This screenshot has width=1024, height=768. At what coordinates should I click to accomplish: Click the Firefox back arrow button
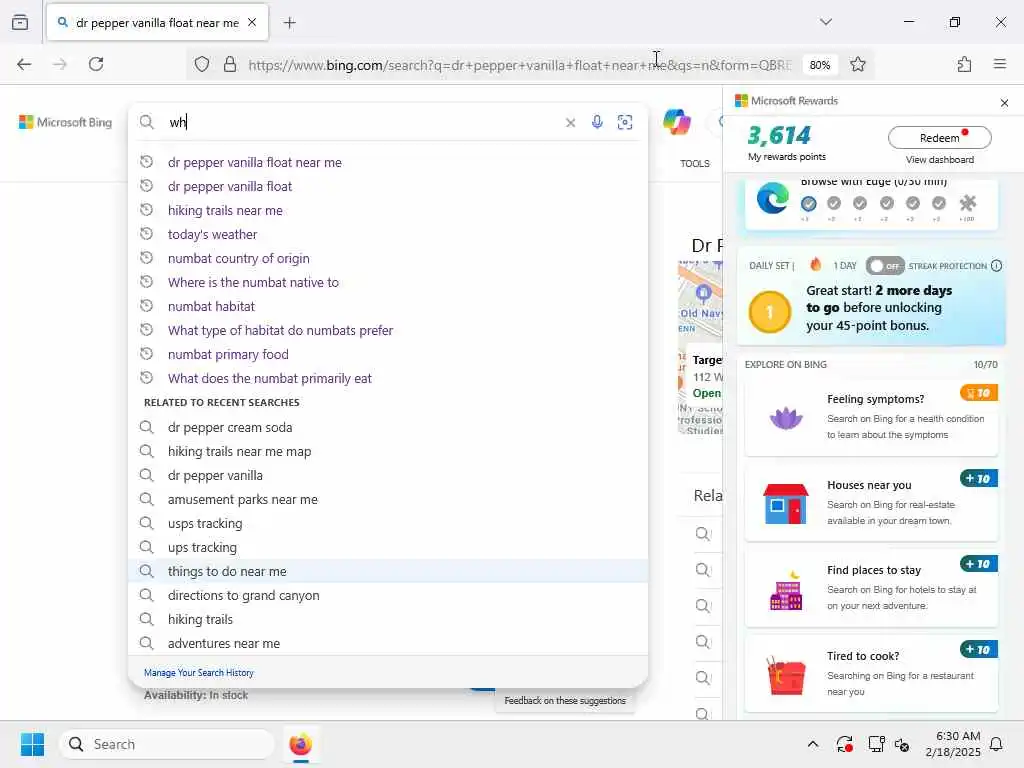tap(24, 64)
